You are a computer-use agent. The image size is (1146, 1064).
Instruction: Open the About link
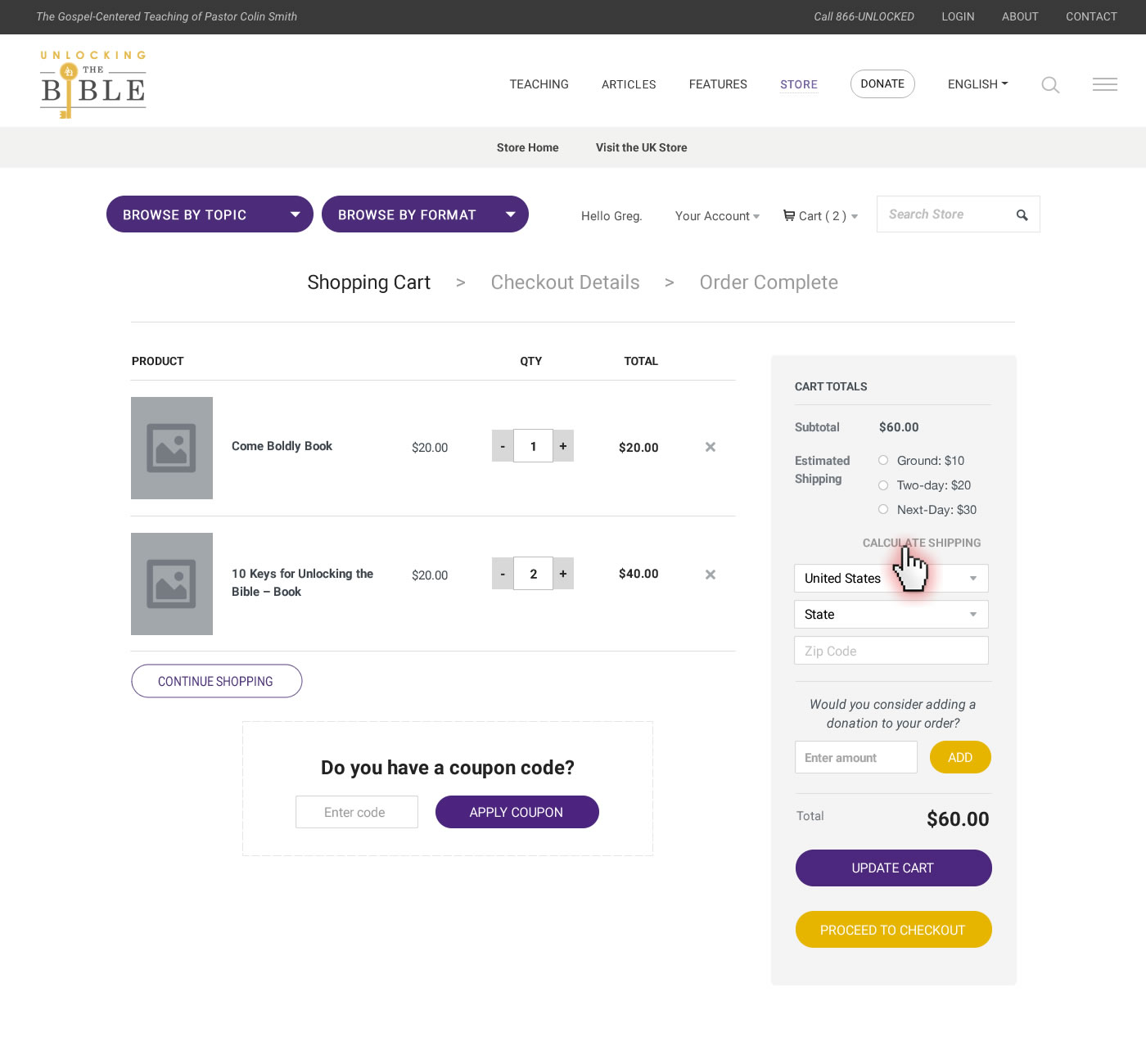coord(1020,16)
